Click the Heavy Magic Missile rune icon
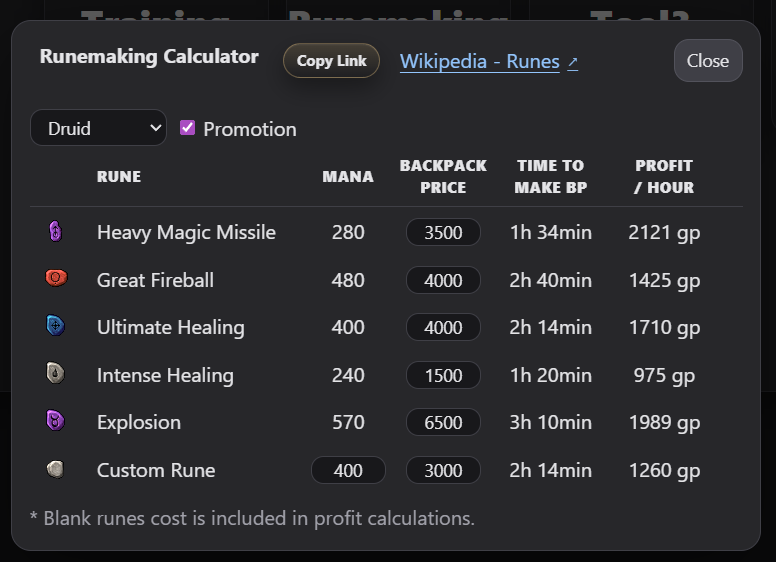This screenshot has height=562, width=776. [x=56, y=232]
